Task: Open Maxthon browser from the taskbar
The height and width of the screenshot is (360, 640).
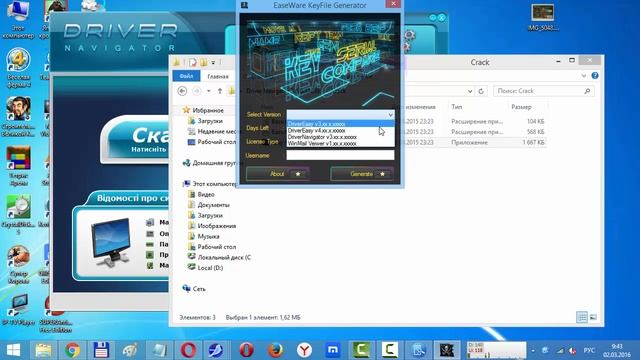Action: coord(333,350)
